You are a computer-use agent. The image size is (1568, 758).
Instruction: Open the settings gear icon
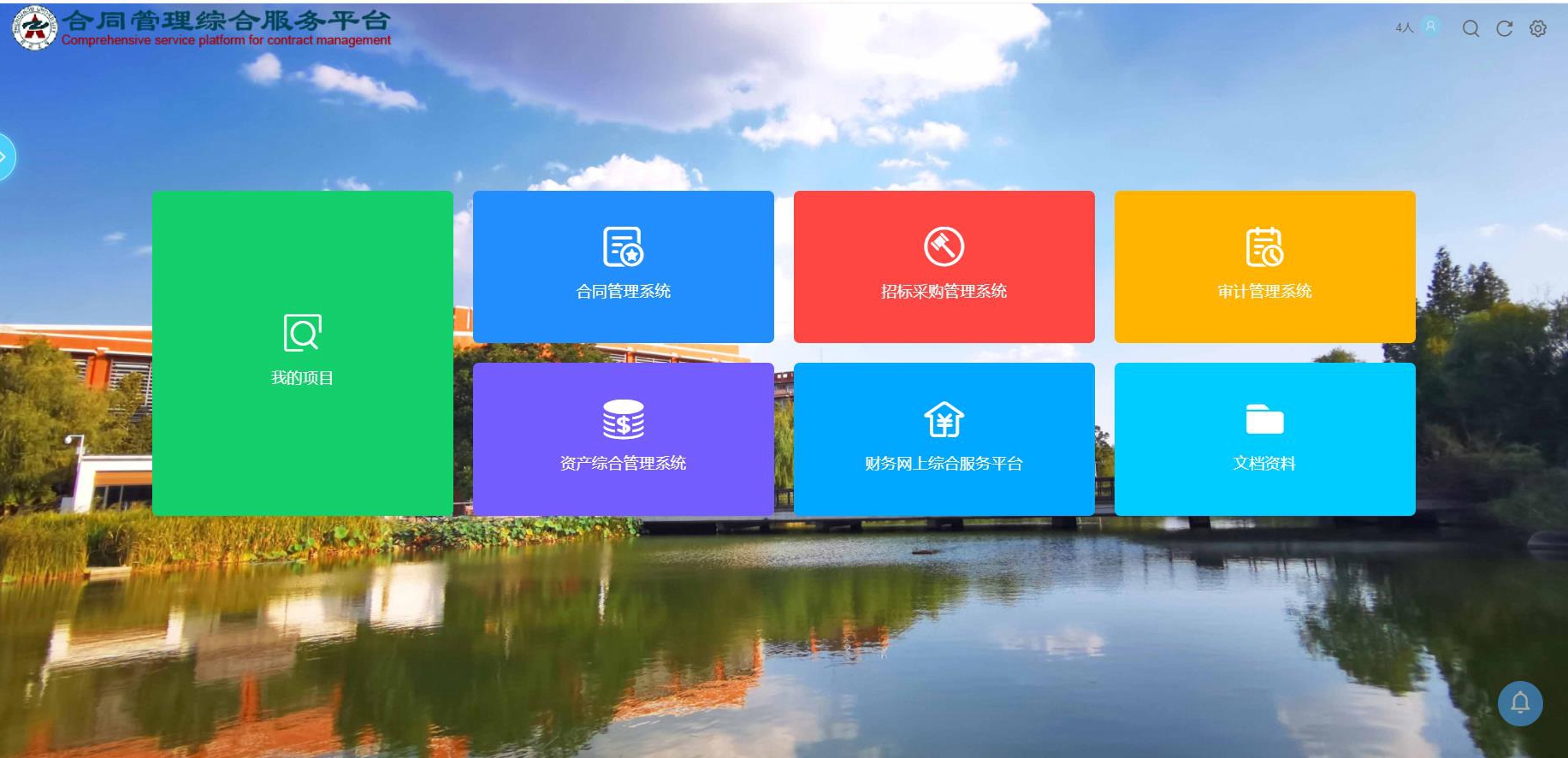pyautogui.click(x=1538, y=29)
